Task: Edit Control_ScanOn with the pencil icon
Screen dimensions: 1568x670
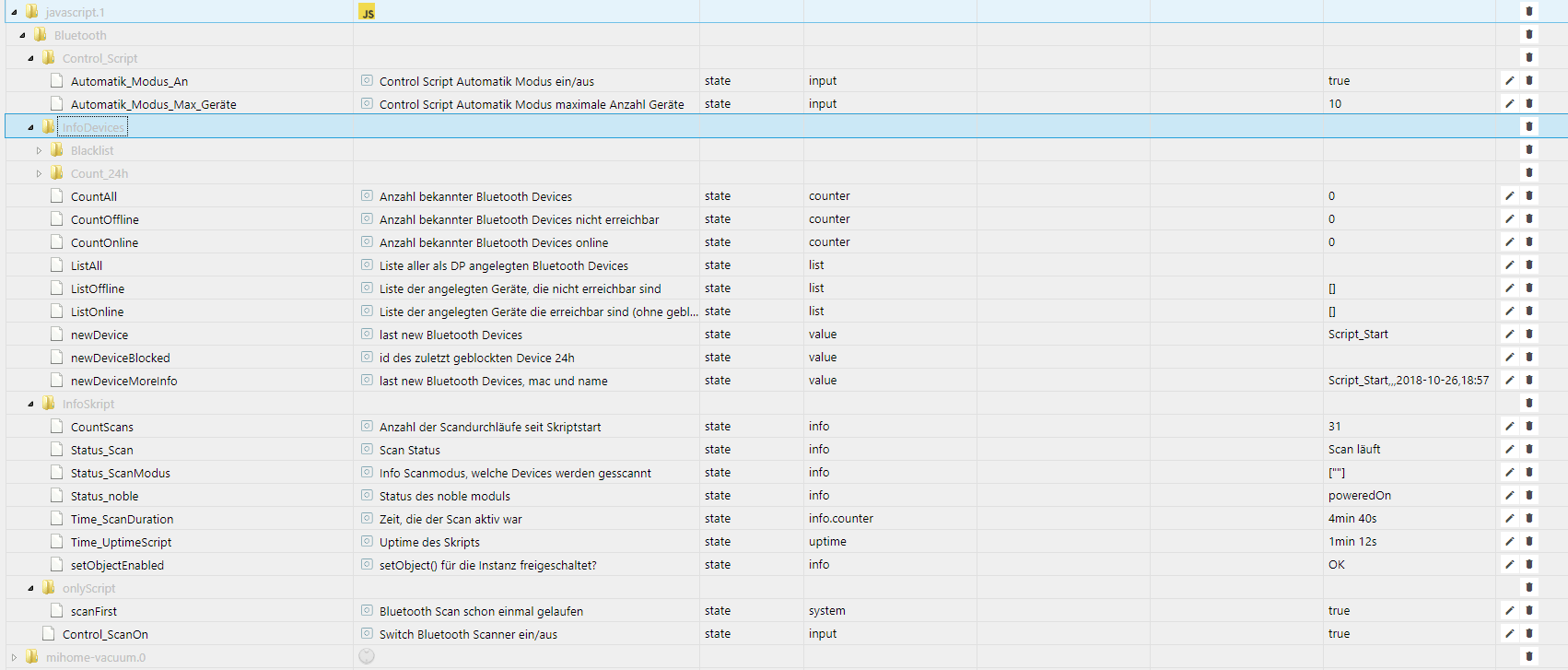Action: click(1509, 634)
